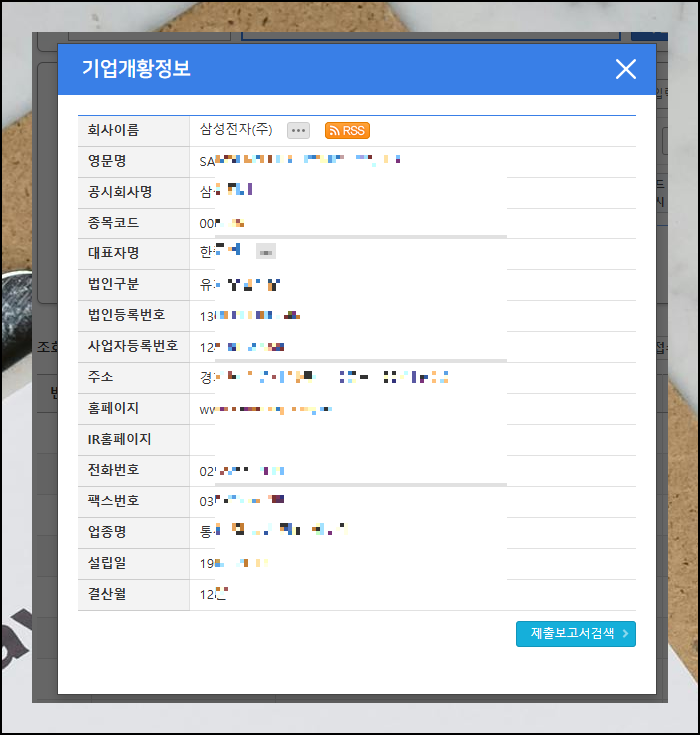700x735 pixels.
Task: Open the ellipsis button beside 삼성전자(주)
Action: tap(298, 130)
